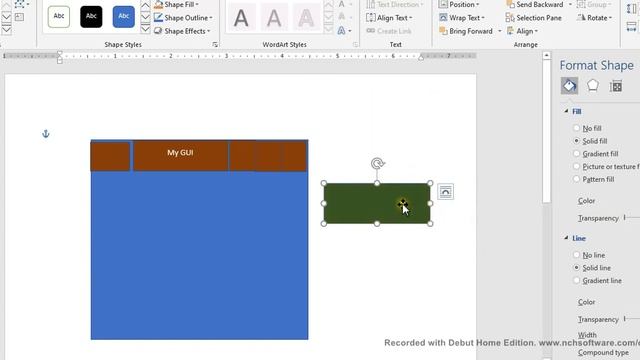This screenshot has height=360, width=640.
Task: Open Shape Effects menu
Action: [x=182, y=31]
